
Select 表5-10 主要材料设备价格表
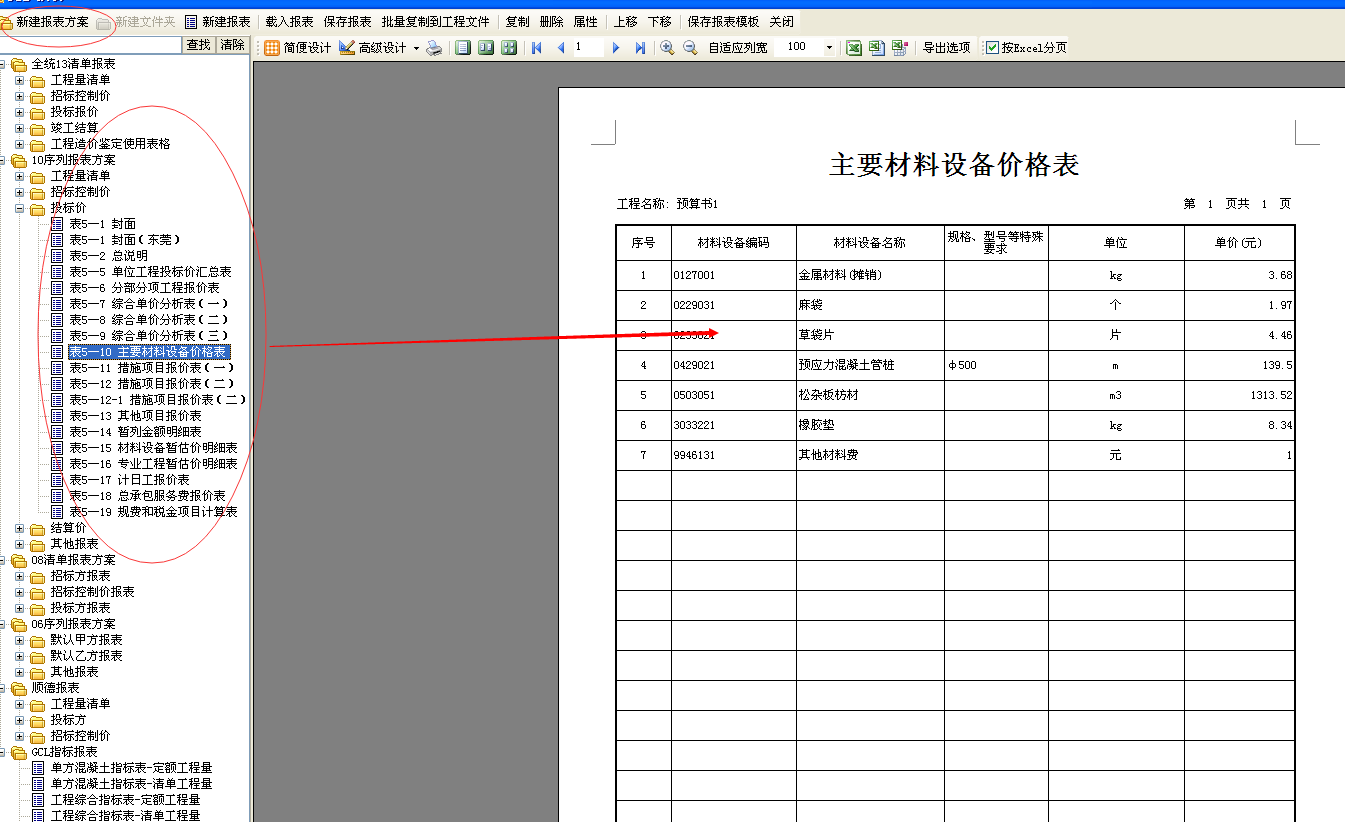[148, 352]
